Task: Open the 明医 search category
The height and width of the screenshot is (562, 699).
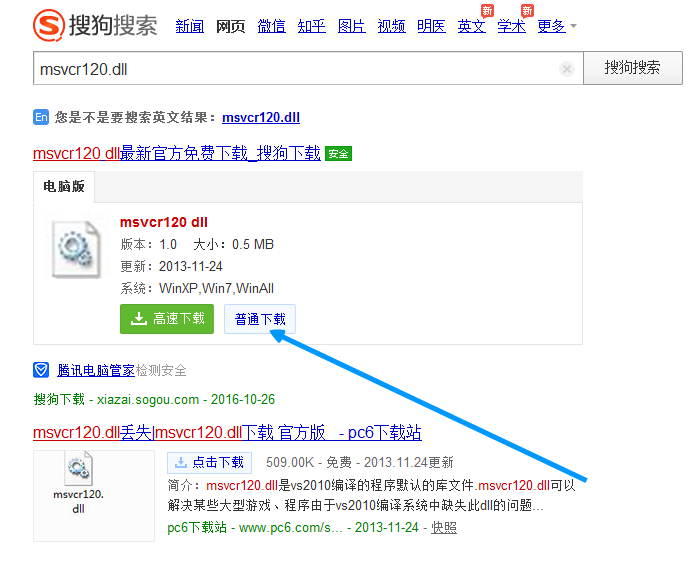Action: [x=432, y=26]
